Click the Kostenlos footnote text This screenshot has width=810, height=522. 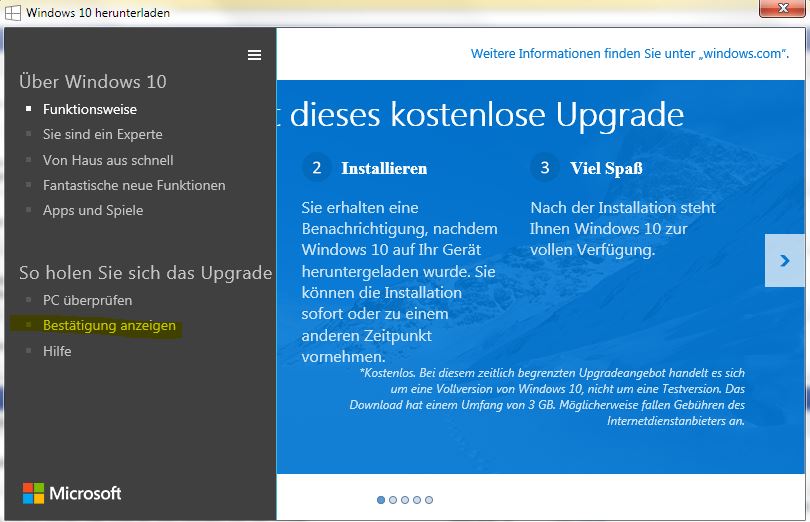pyautogui.click(x=547, y=397)
